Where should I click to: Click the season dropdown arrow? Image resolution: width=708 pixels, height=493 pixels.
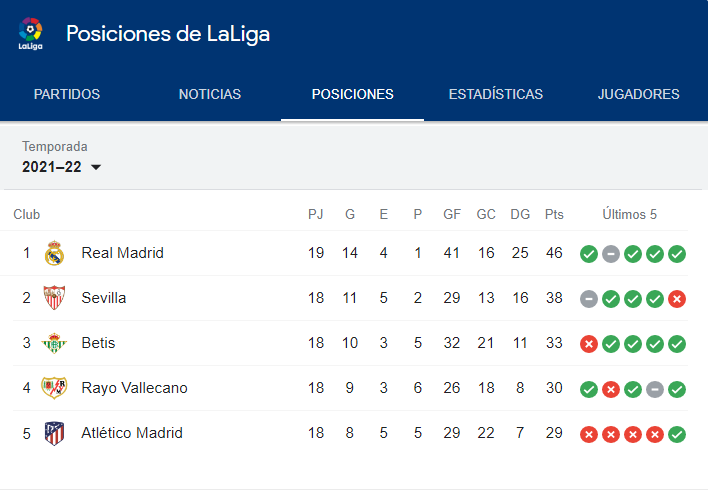pos(96,167)
